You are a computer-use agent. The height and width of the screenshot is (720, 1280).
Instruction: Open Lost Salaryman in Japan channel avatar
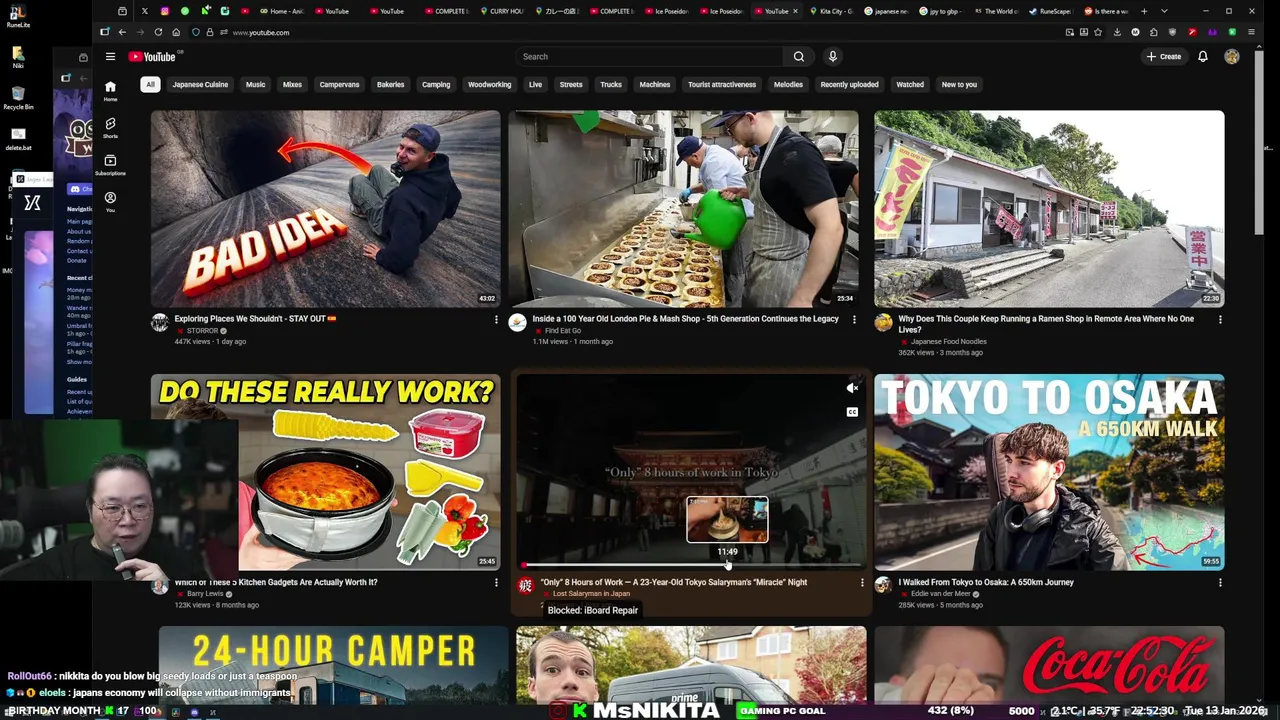click(525, 586)
